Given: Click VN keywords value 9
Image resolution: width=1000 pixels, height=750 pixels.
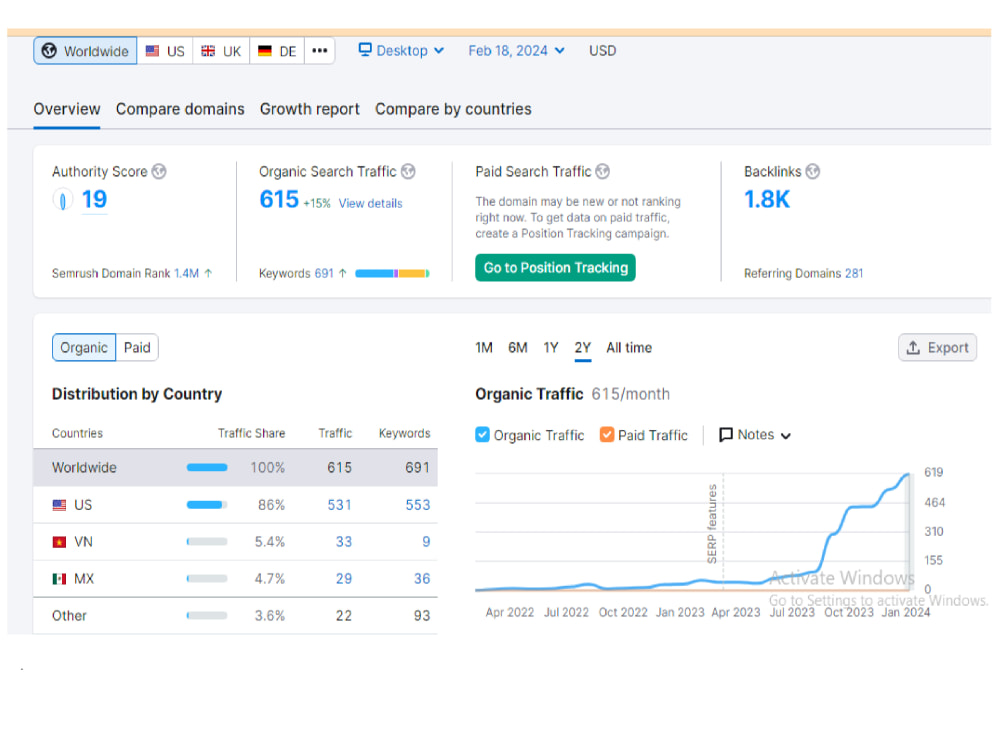Looking at the screenshot, I should coord(426,542).
